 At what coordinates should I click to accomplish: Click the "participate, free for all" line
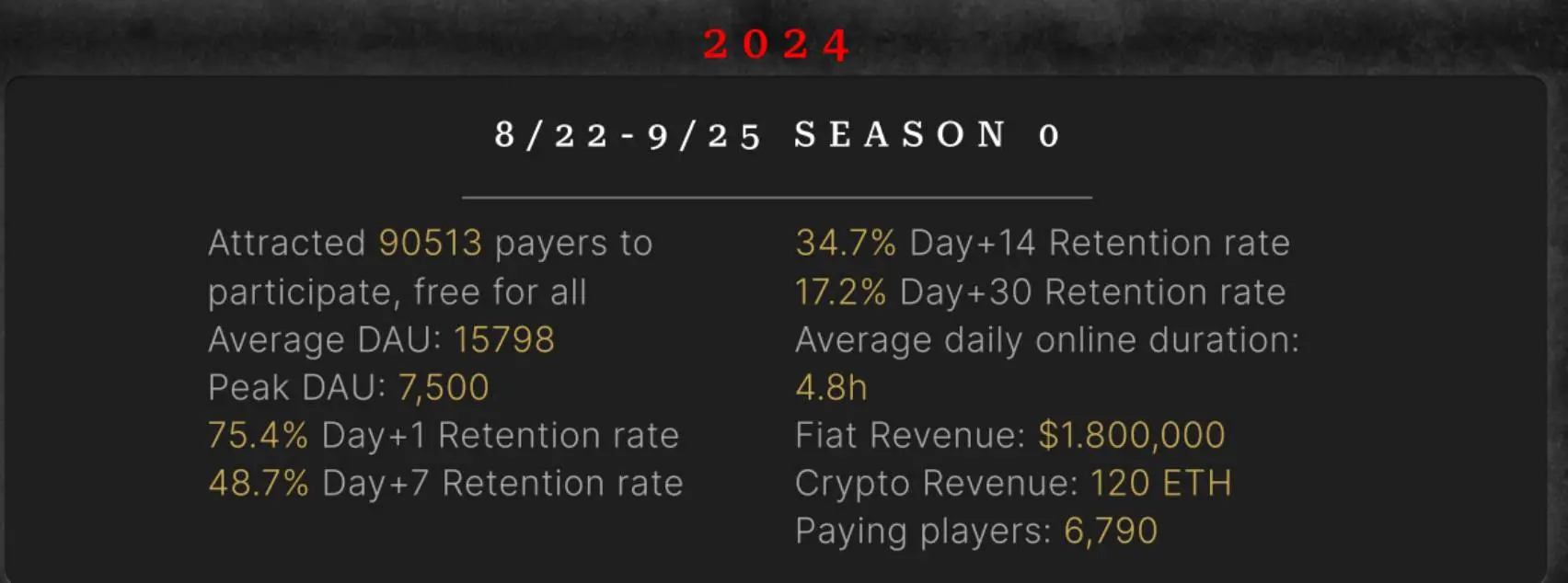tap(397, 292)
